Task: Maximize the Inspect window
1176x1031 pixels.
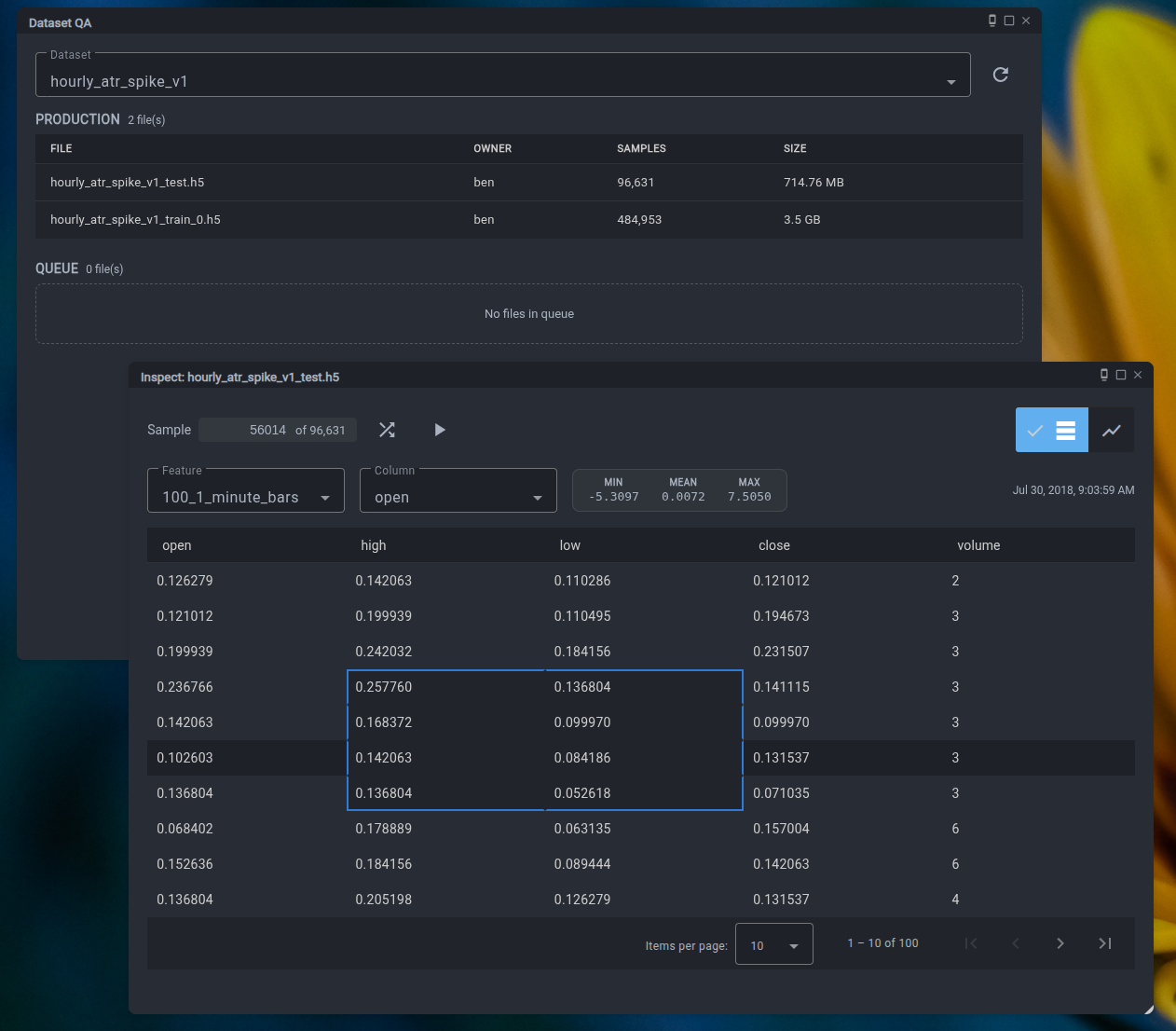Action: point(1121,375)
